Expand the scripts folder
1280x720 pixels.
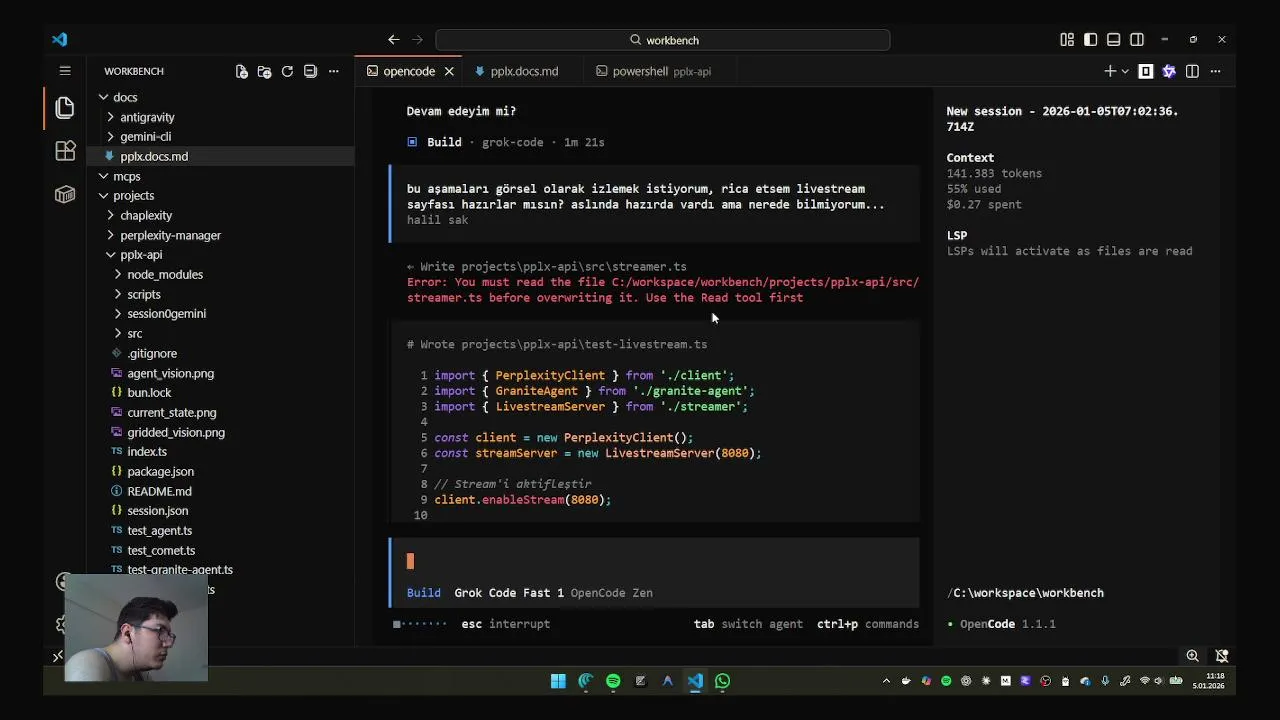(x=143, y=294)
